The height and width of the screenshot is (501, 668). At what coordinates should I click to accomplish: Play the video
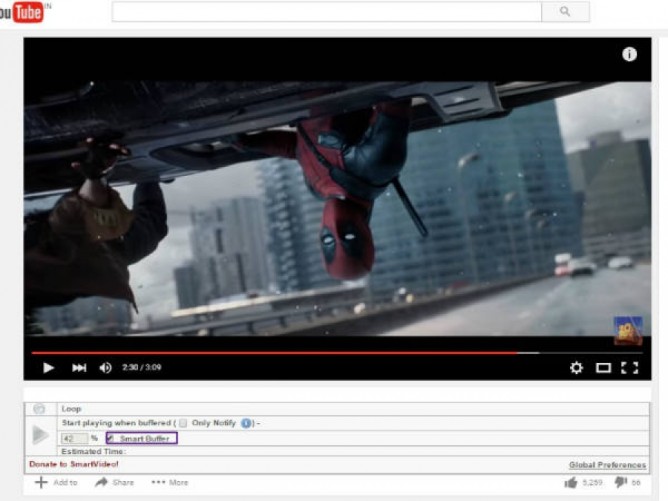48,368
